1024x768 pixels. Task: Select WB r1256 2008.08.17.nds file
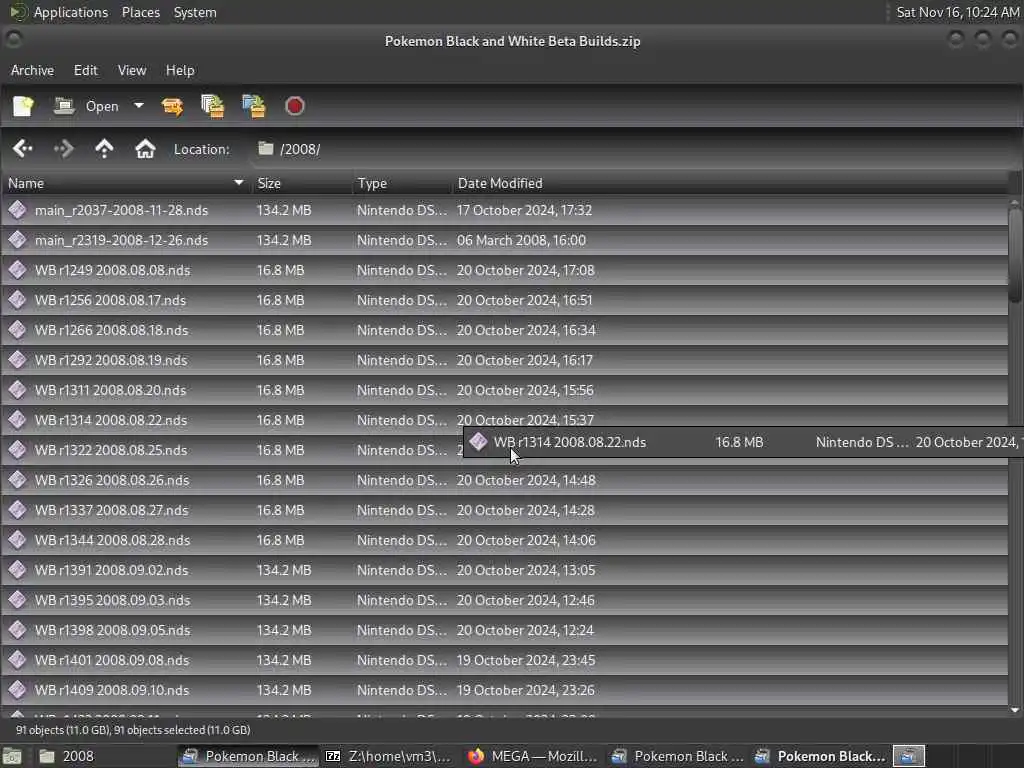click(504, 300)
